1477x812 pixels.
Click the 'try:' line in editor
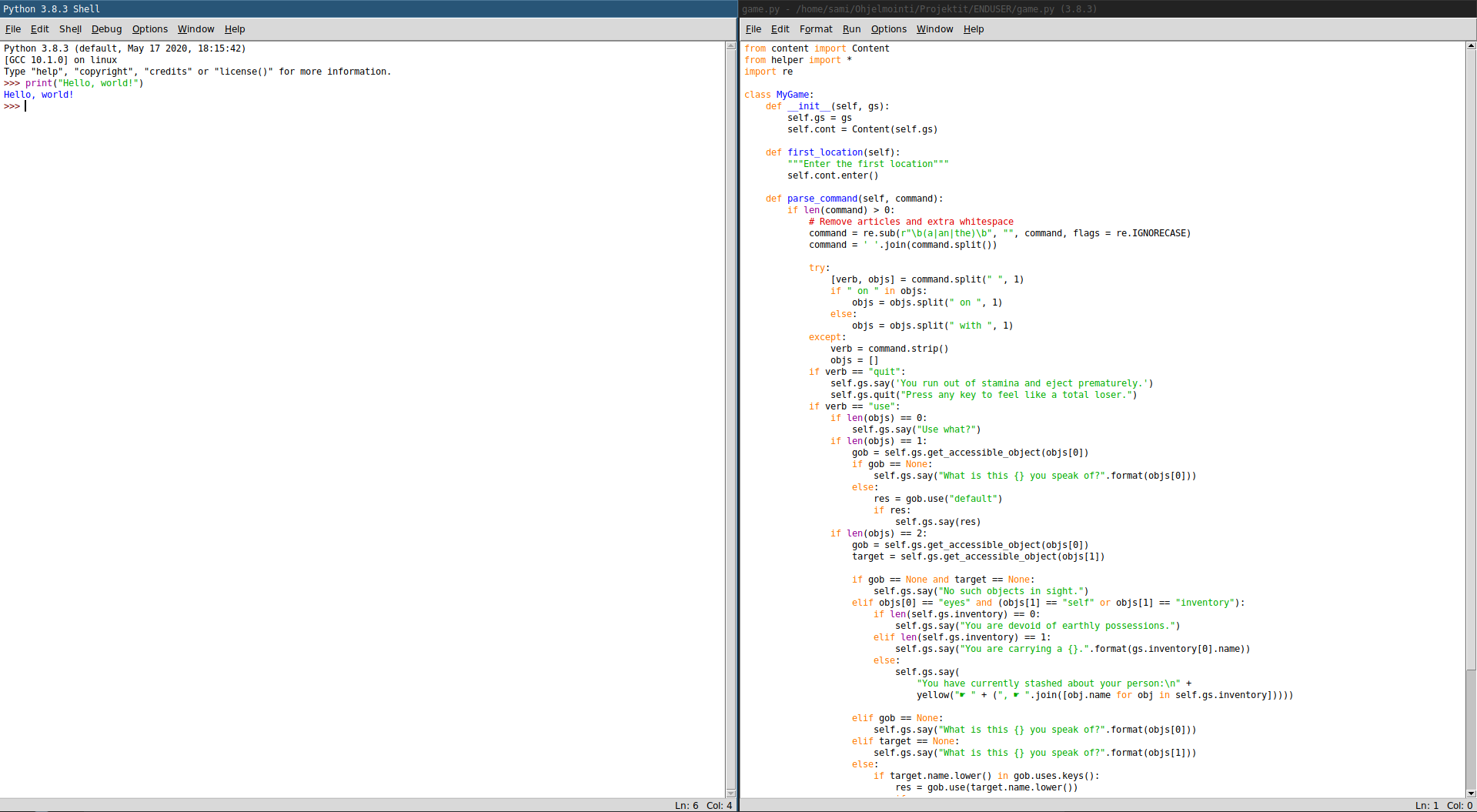click(820, 268)
